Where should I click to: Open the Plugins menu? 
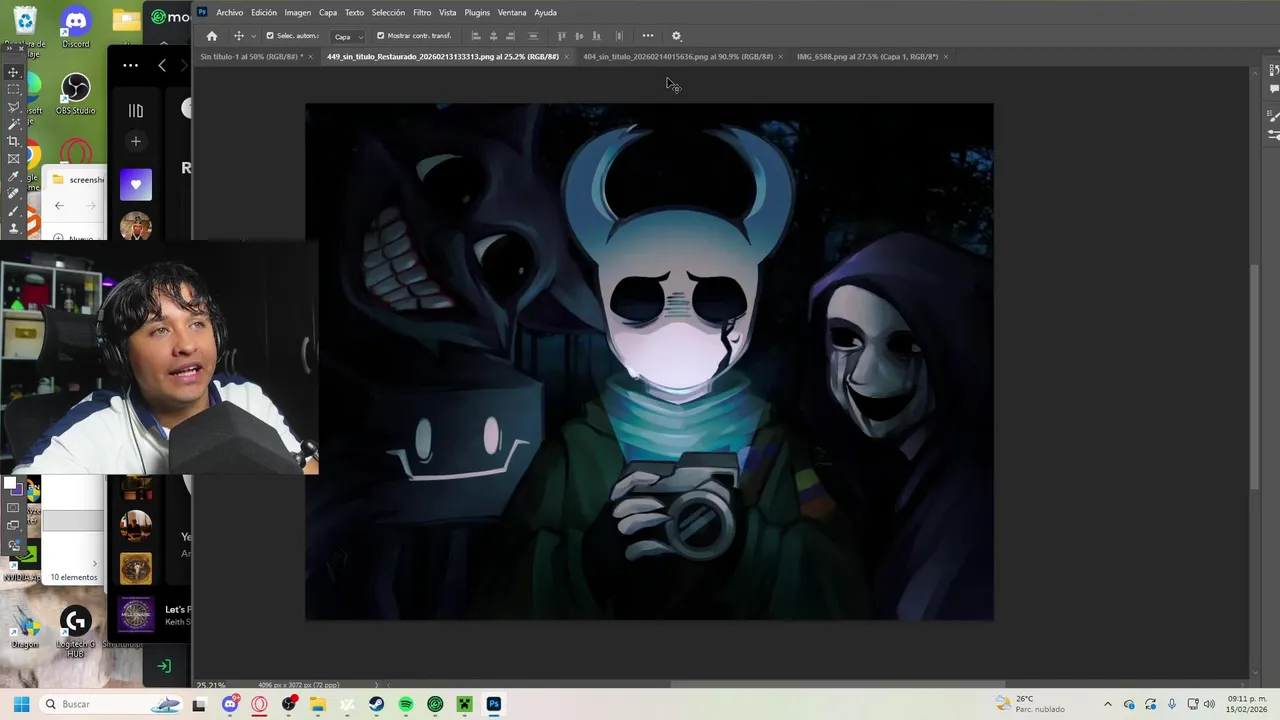point(477,13)
